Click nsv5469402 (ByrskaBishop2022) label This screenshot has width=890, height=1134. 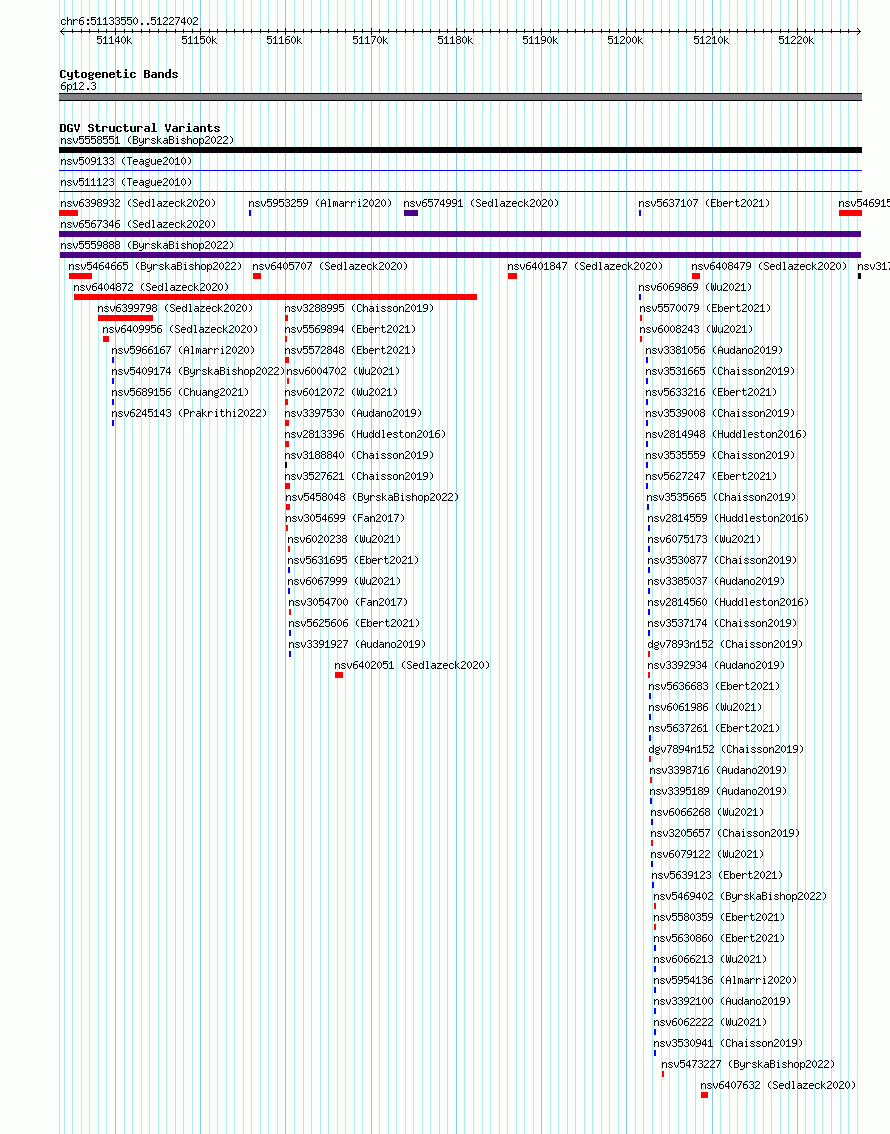point(740,896)
